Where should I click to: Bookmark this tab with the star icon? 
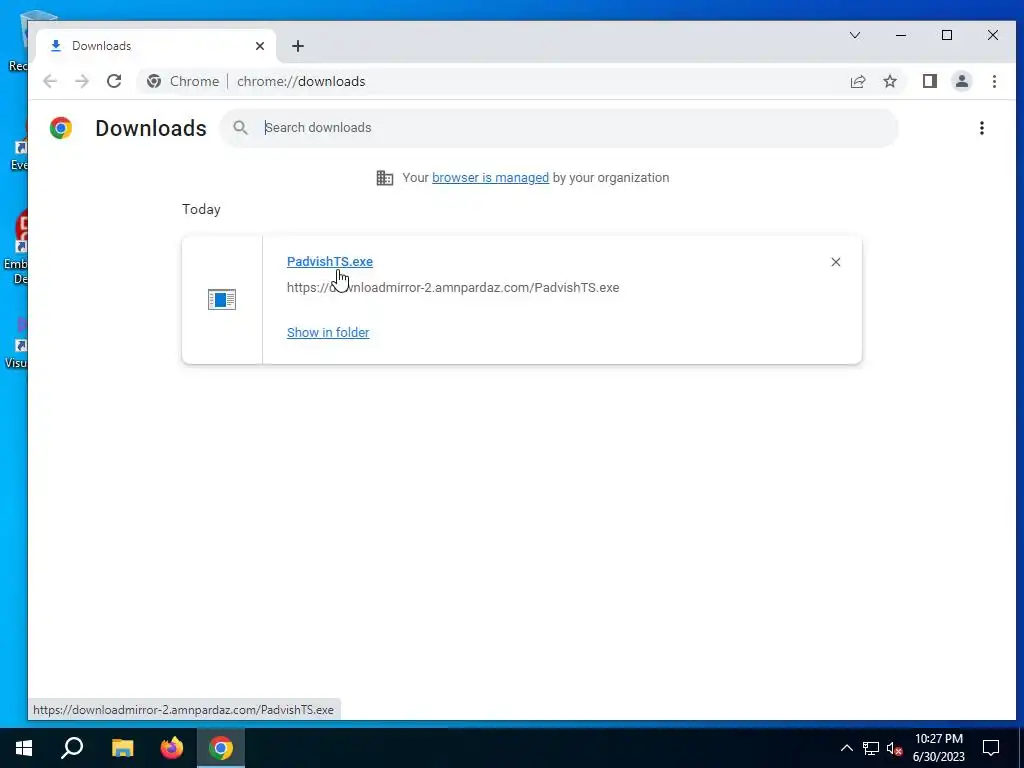(x=889, y=81)
